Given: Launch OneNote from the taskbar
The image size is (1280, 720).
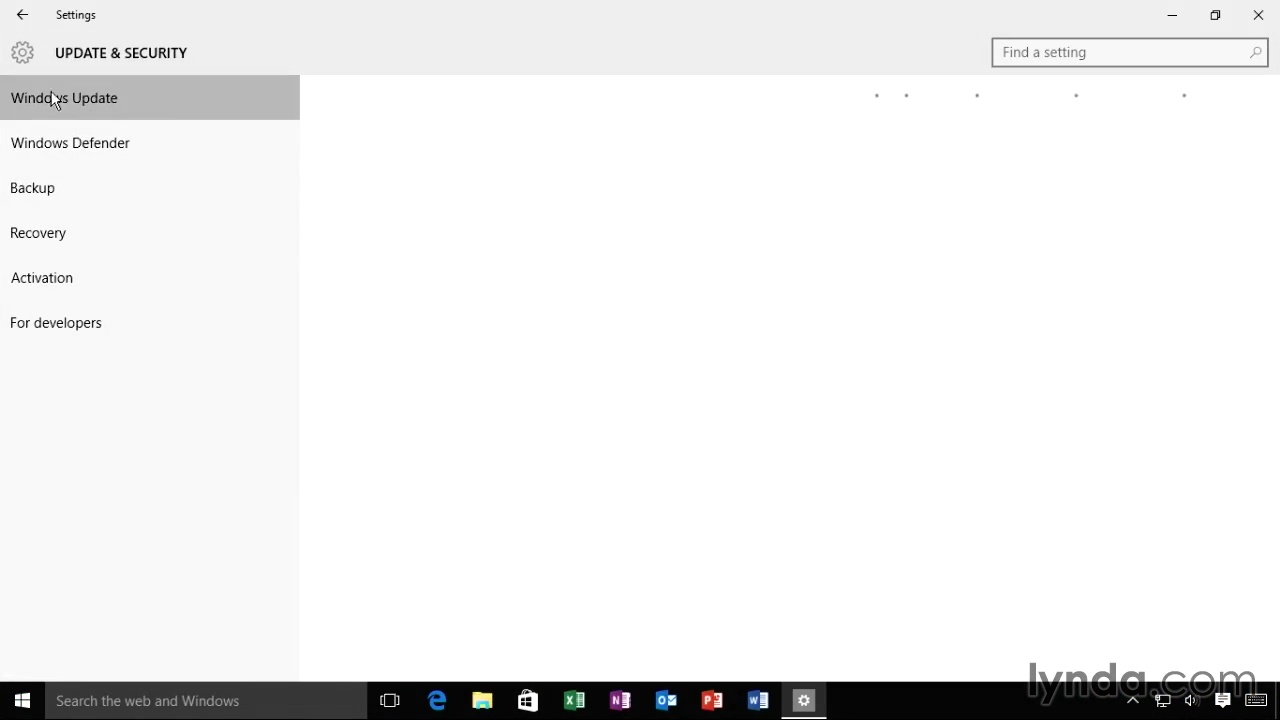Looking at the screenshot, I should [620, 701].
